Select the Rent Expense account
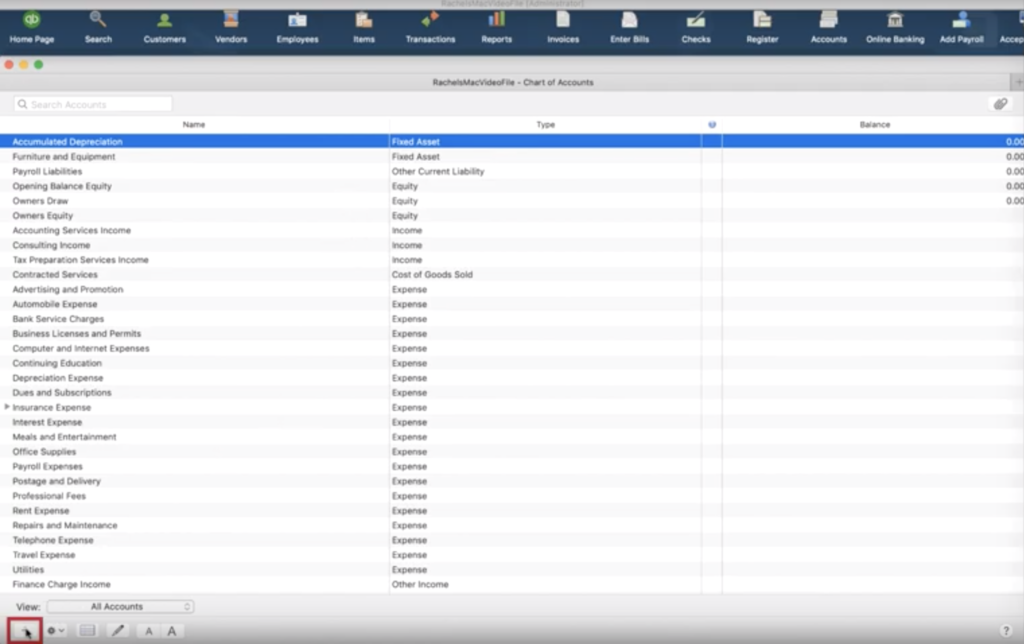This screenshot has height=644, width=1024. point(512,511)
